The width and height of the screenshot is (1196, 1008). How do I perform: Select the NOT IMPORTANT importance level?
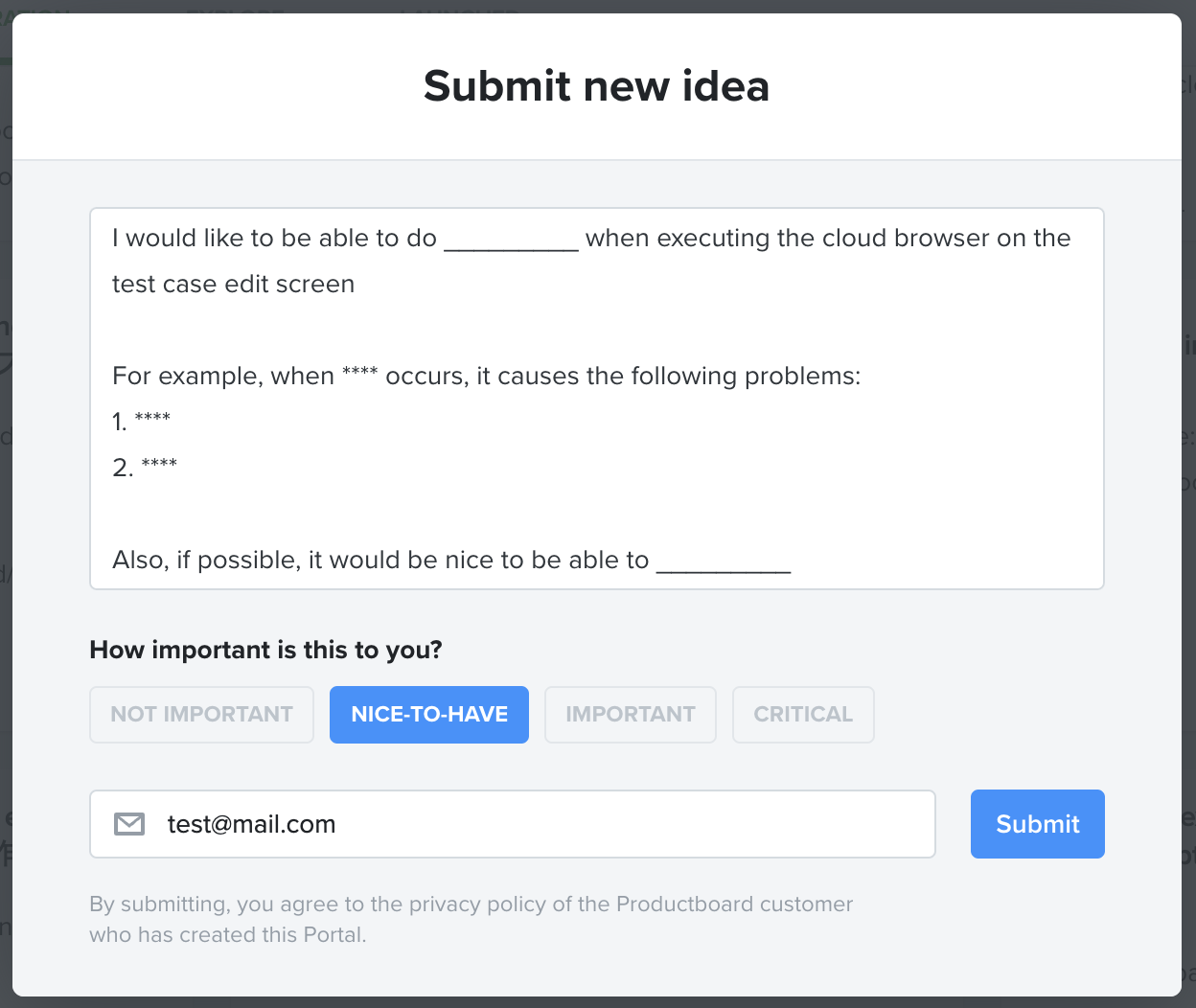tap(201, 714)
